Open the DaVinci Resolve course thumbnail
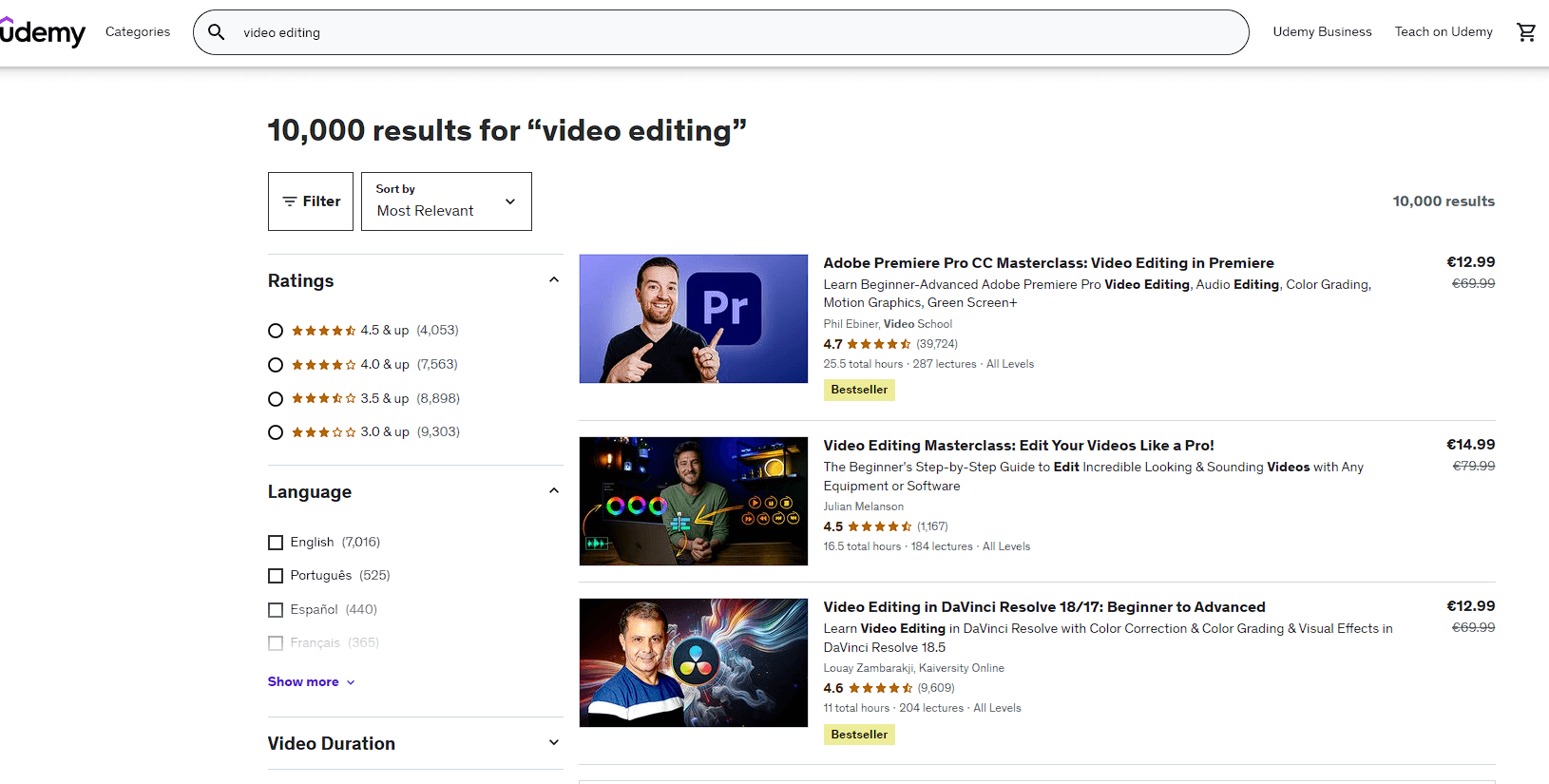This screenshot has height=784, width=1549. 694,662
